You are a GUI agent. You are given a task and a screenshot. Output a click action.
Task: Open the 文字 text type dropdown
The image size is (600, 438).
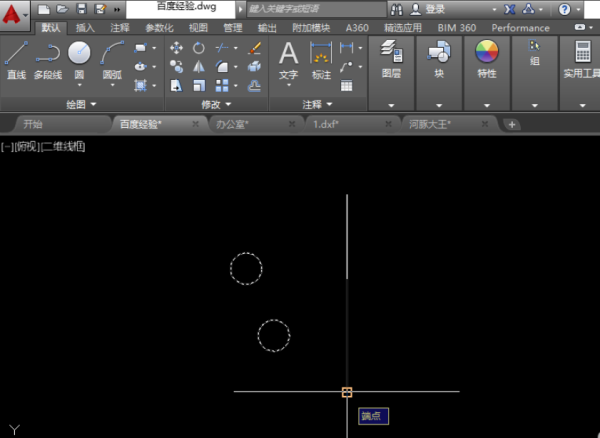[289, 85]
